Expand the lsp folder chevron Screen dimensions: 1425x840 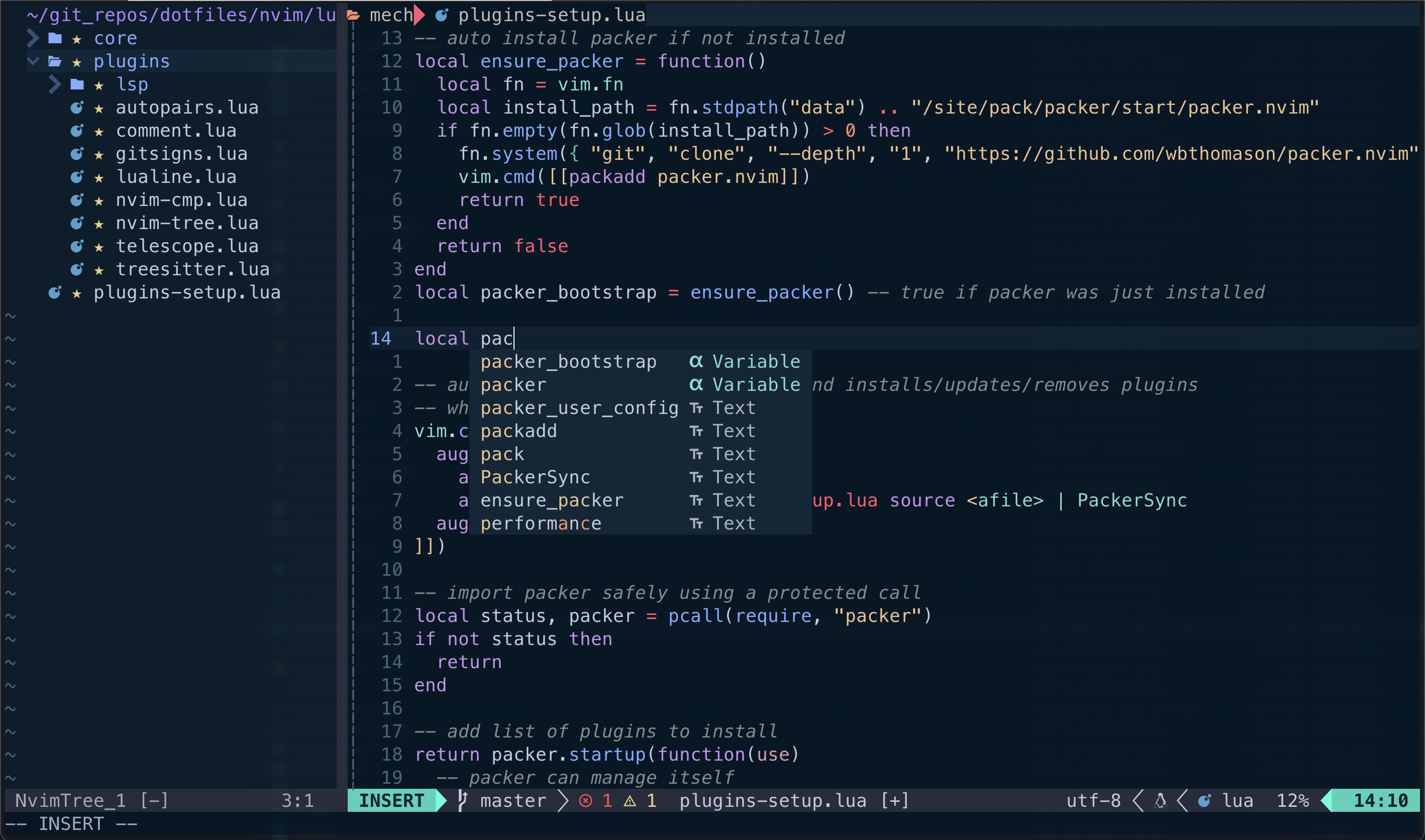(x=55, y=84)
